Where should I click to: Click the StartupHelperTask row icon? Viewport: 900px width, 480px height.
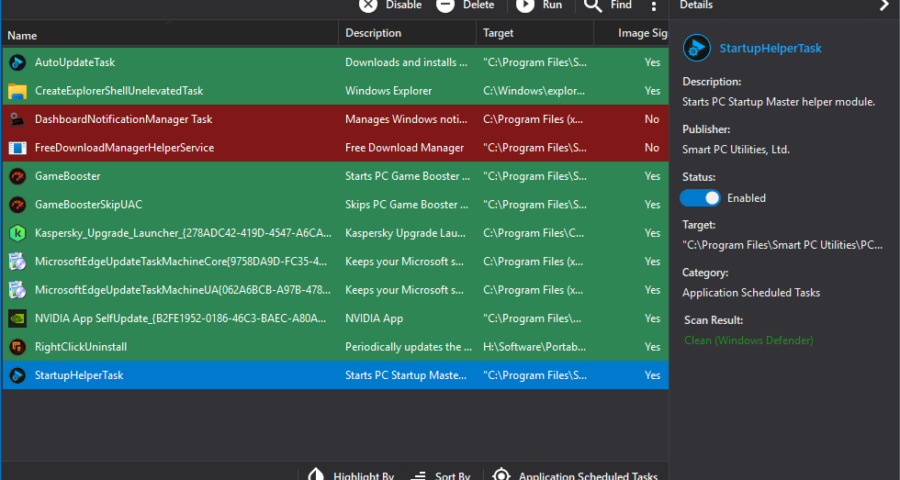coord(18,376)
